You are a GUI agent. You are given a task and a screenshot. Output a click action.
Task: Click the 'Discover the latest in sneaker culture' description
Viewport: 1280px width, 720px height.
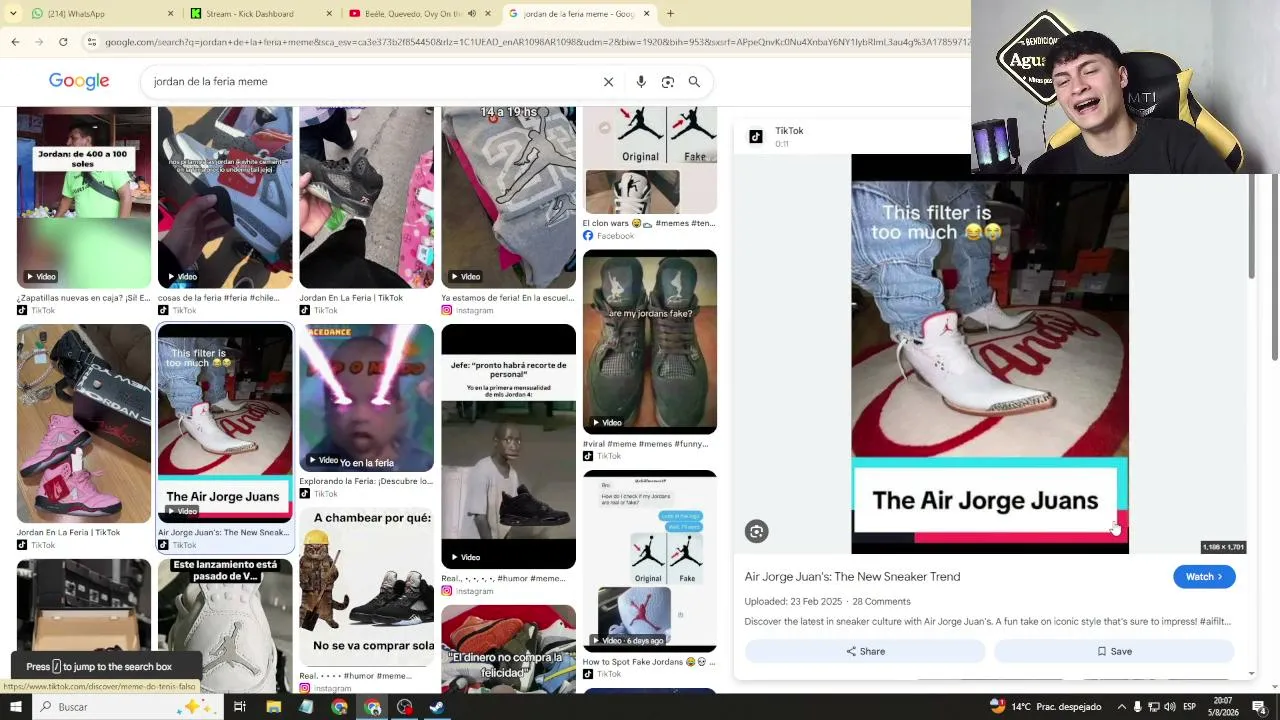988,622
